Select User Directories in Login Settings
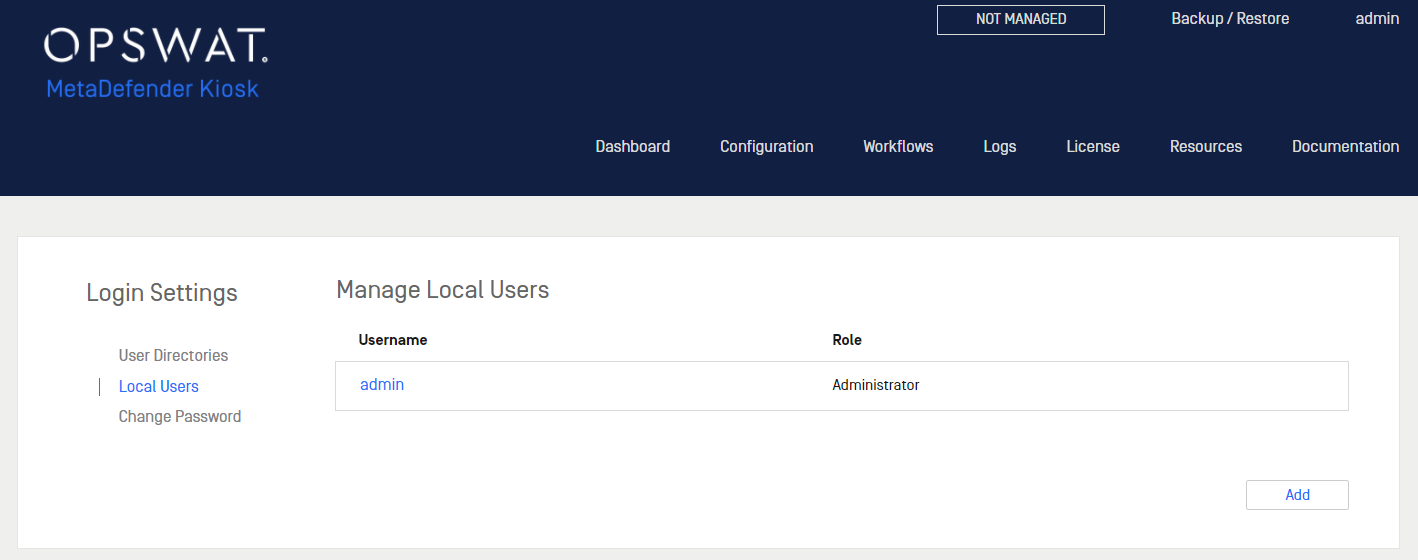This screenshot has width=1418, height=560. point(173,356)
